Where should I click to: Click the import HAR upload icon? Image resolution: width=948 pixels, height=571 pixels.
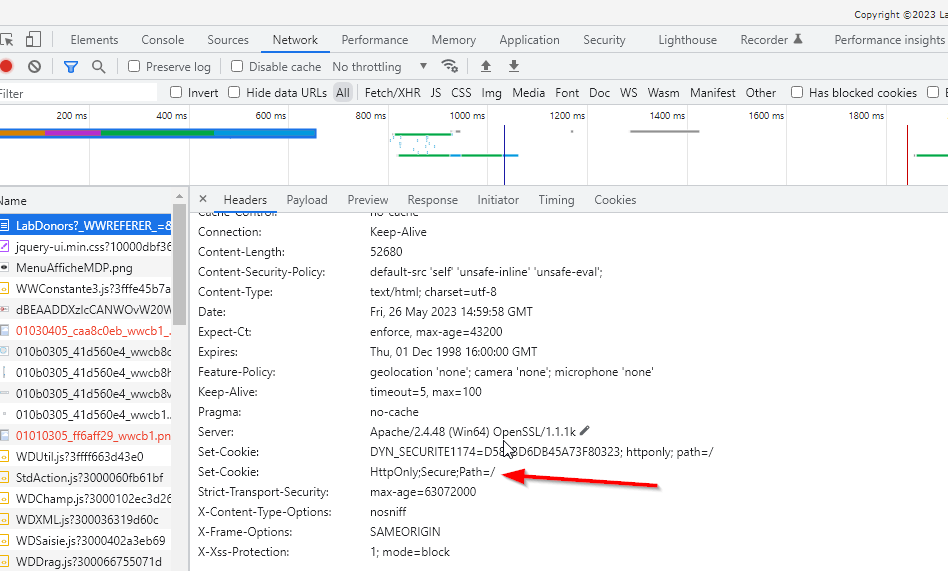click(x=486, y=67)
